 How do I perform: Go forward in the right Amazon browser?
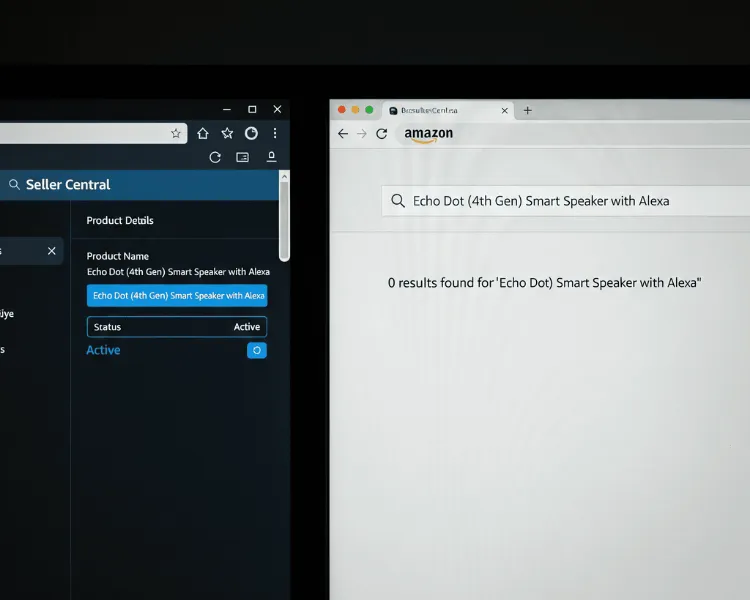pos(362,133)
